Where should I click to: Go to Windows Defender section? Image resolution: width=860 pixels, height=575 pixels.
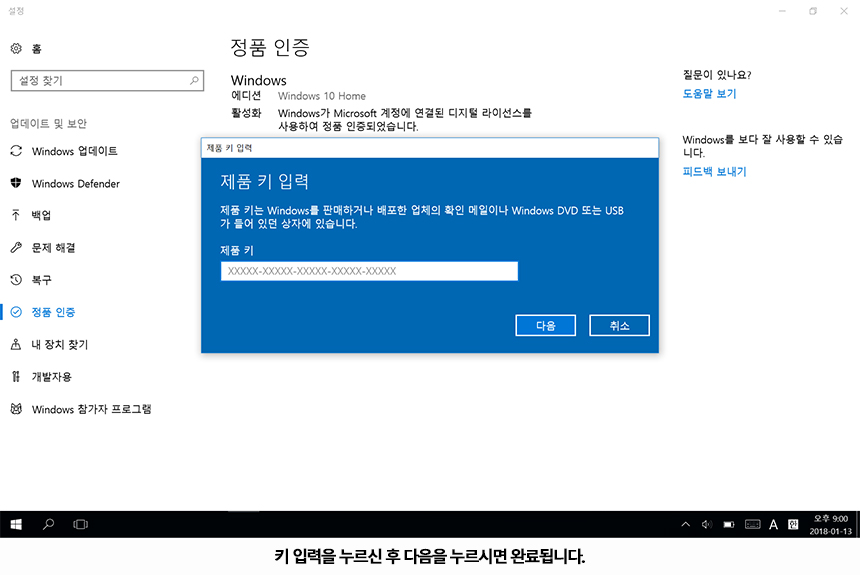click(76, 183)
